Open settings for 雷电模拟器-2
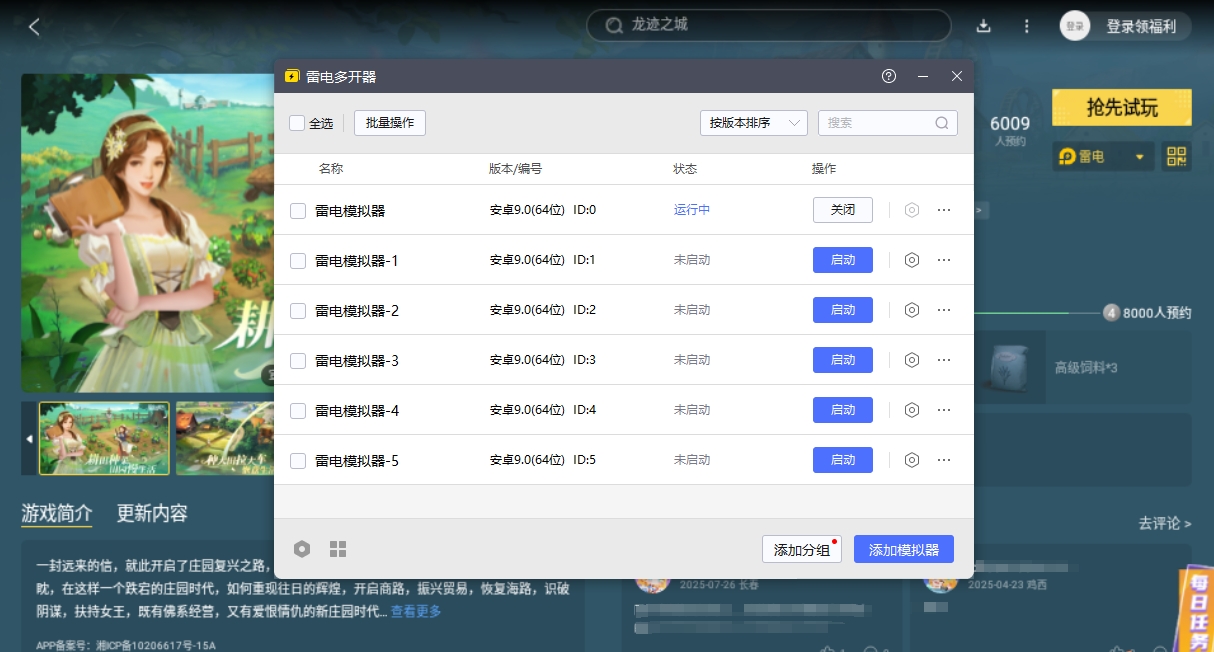Image resolution: width=1214 pixels, height=652 pixels. [x=912, y=310]
